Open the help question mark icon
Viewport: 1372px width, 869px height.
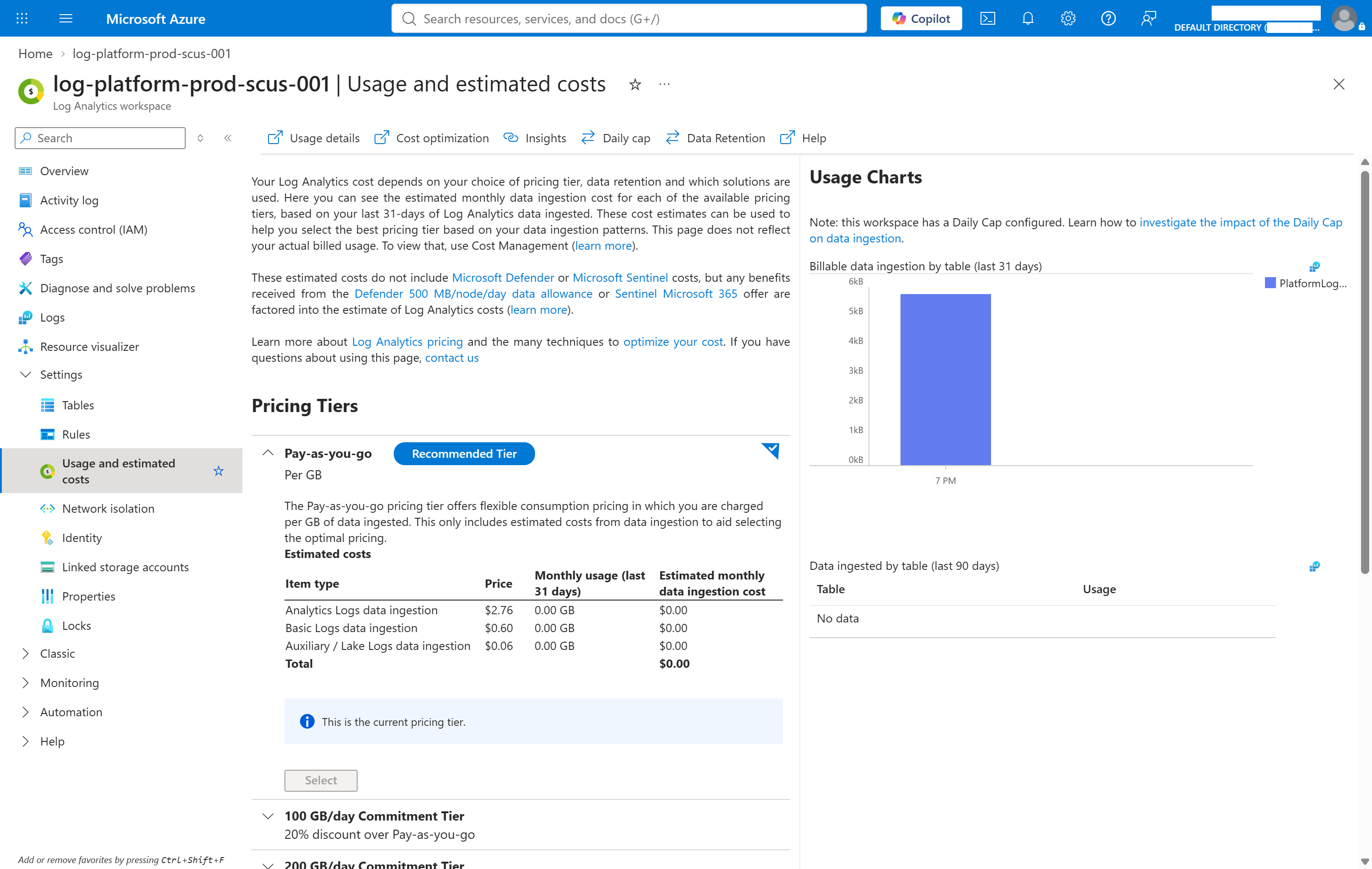(x=1108, y=18)
